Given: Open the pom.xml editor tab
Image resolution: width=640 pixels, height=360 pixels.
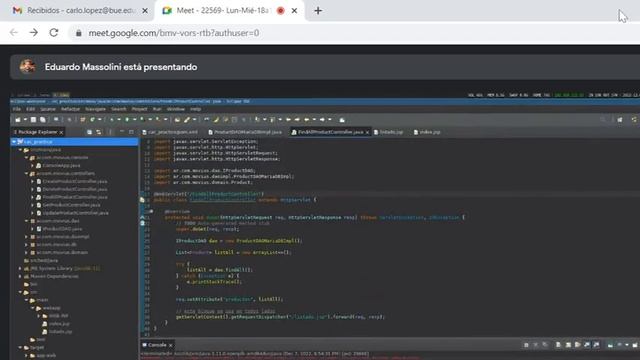Looking at the screenshot, I should pyautogui.click(x=170, y=132).
